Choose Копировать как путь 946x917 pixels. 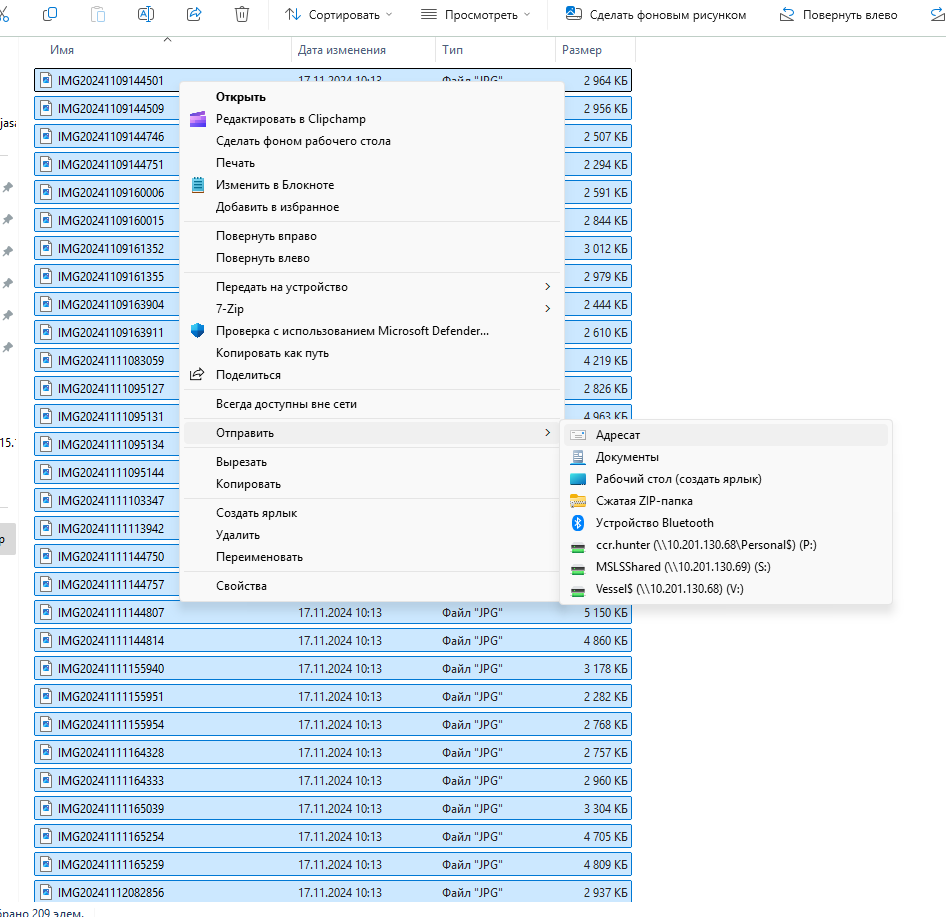tap(372, 353)
